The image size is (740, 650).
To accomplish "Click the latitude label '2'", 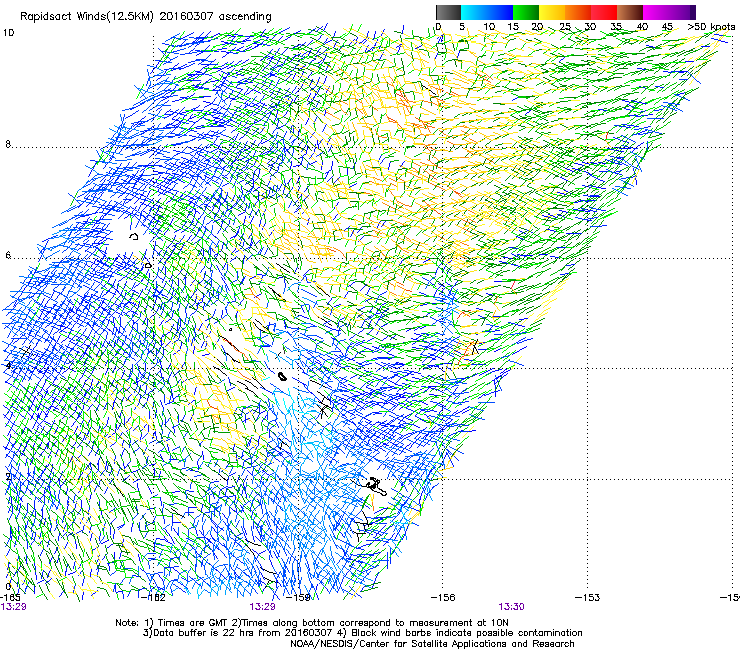I will click(8, 476).
